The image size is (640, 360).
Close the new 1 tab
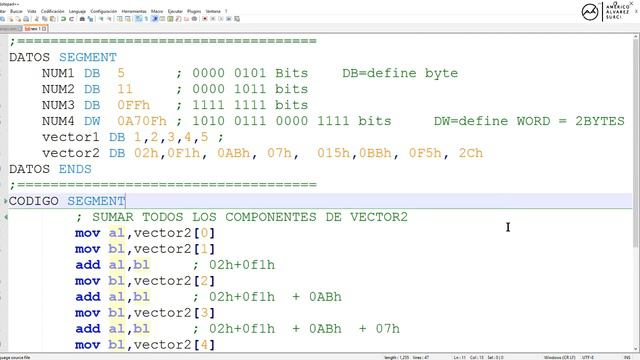(44, 29)
